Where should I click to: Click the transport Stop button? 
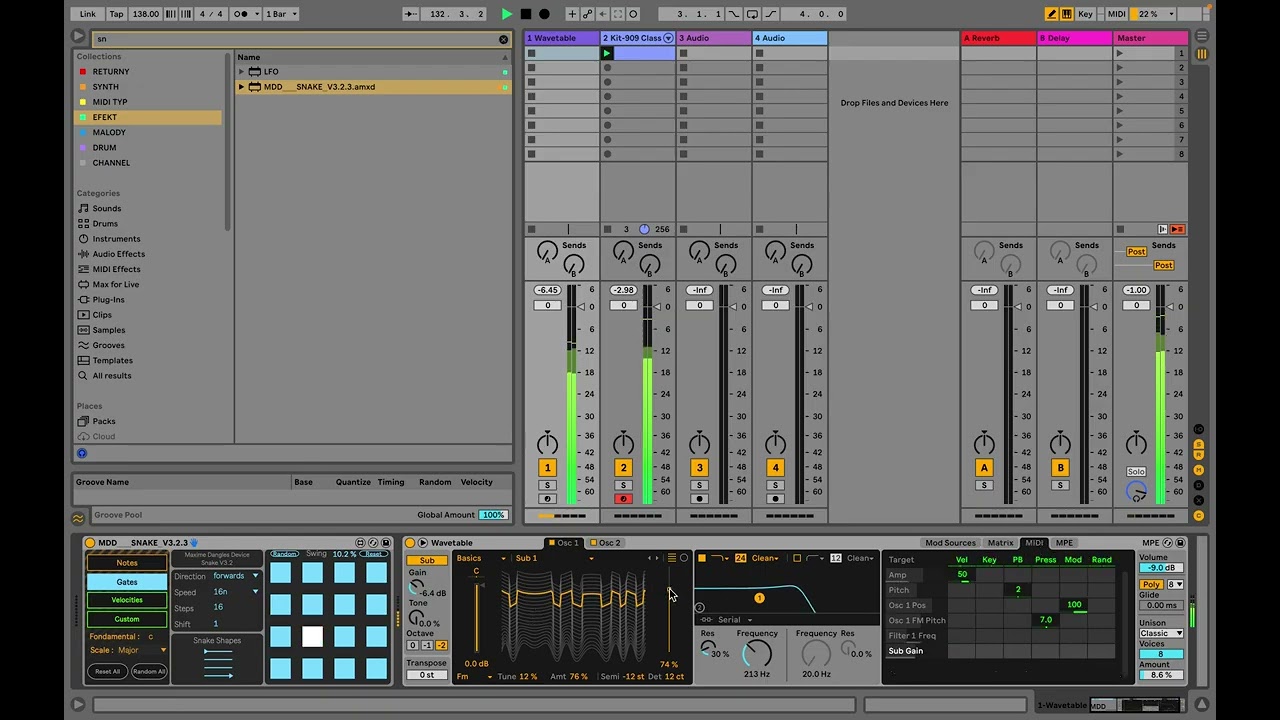[x=526, y=14]
